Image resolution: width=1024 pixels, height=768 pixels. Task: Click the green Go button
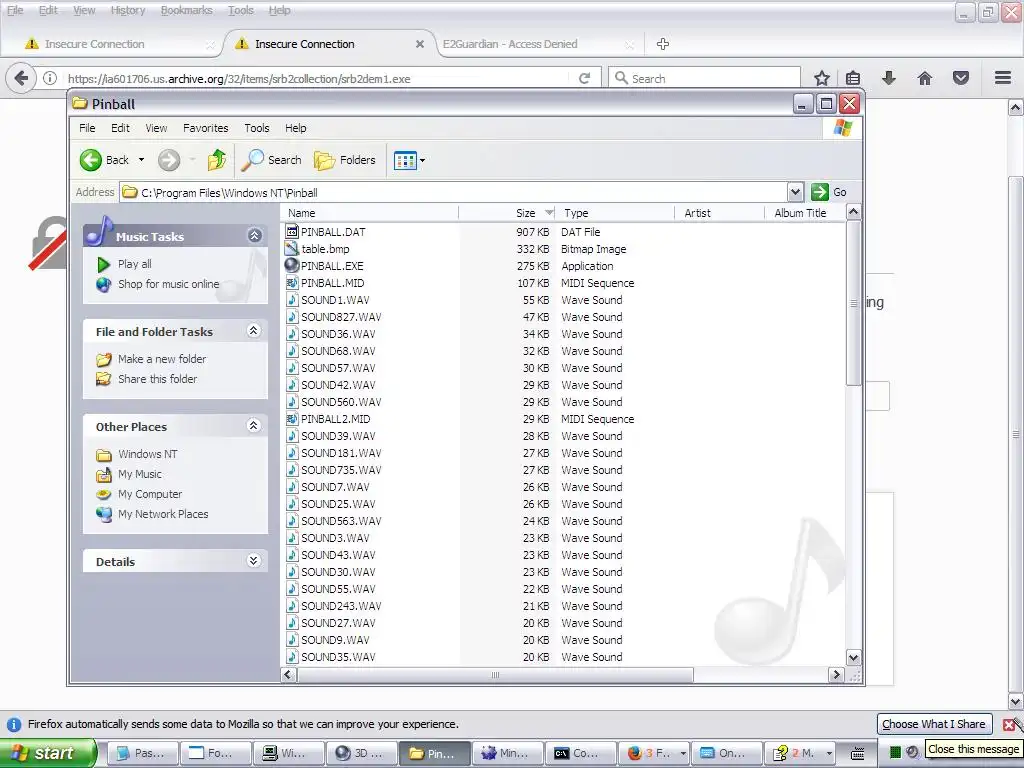(829, 192)
